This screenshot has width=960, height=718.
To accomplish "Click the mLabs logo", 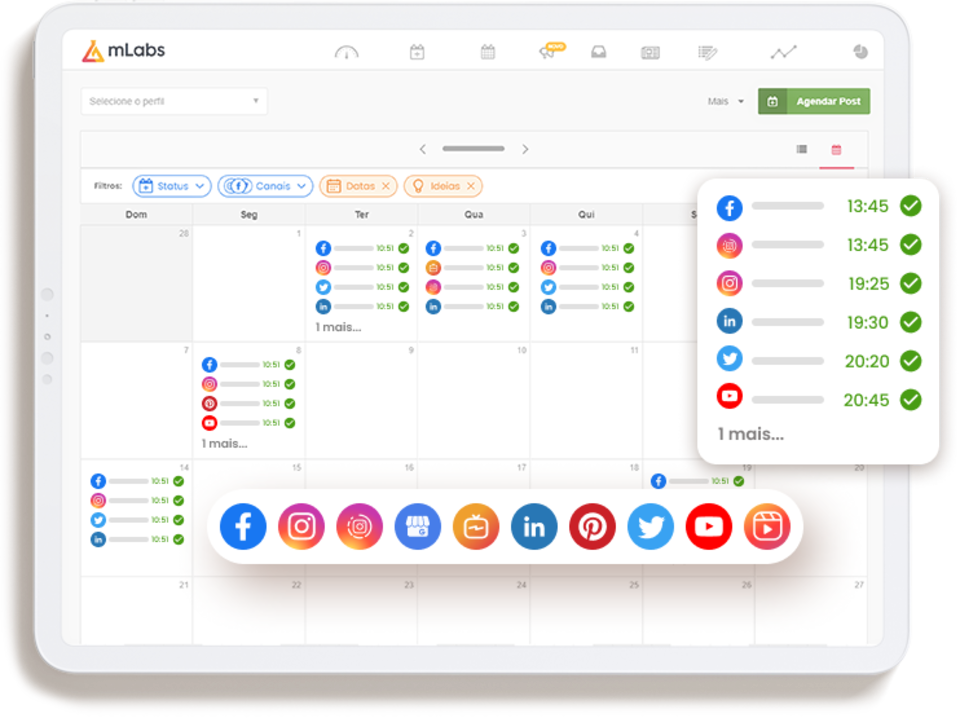I will [x=124, y=51].
